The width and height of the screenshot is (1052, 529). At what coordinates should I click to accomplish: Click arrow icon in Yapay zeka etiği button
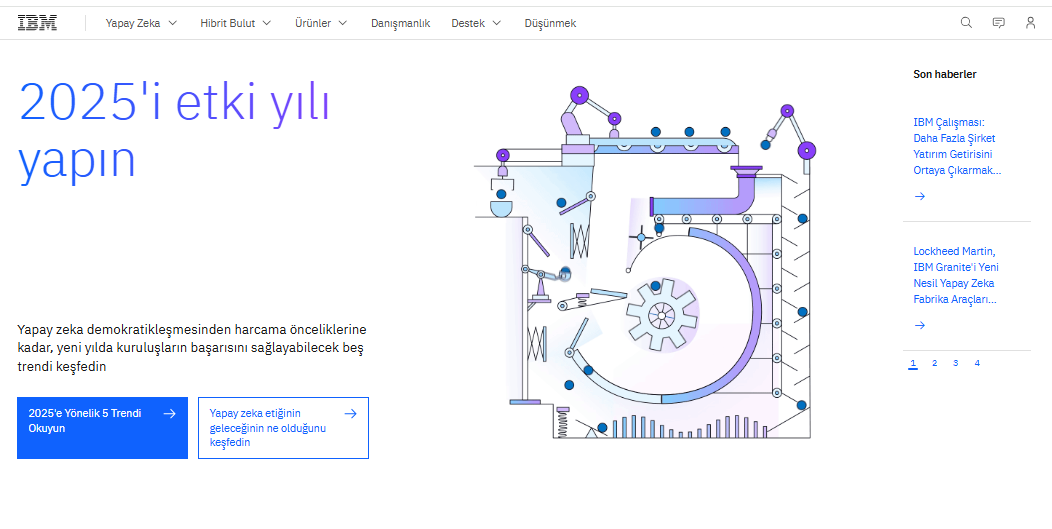pyautogui.click(x=350, y=413)
